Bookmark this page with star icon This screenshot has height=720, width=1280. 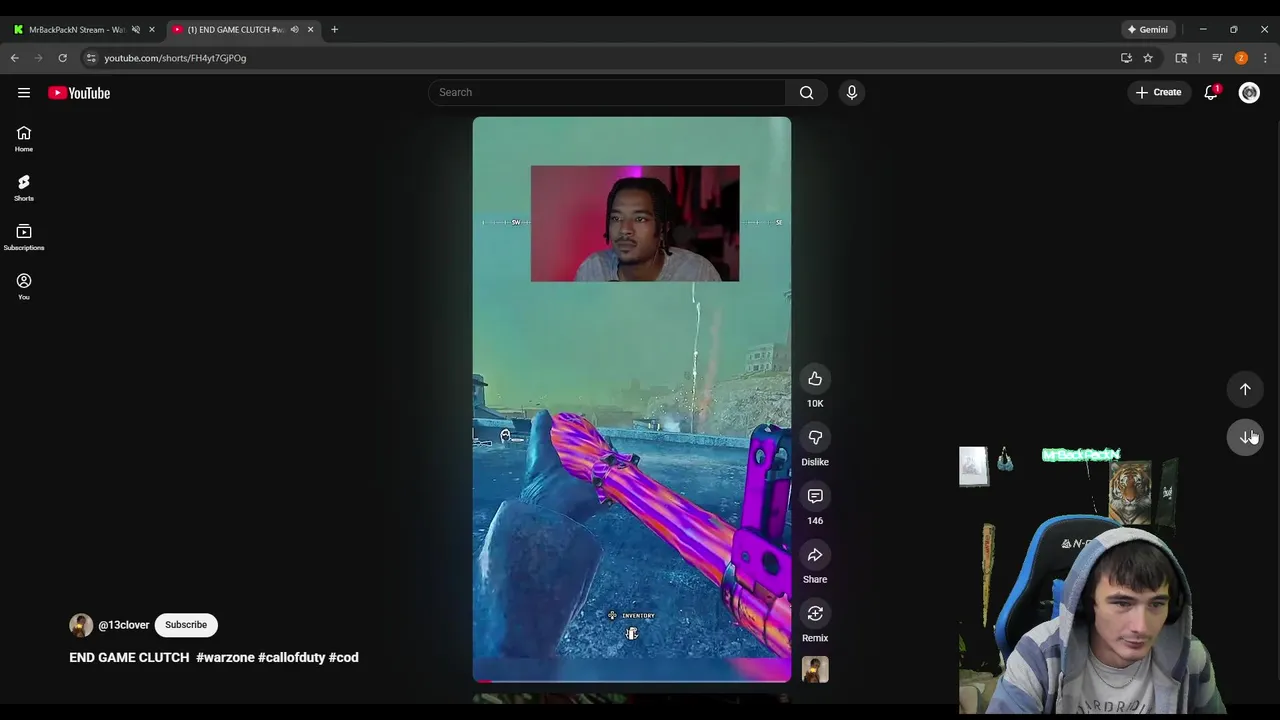point(1148,58)
